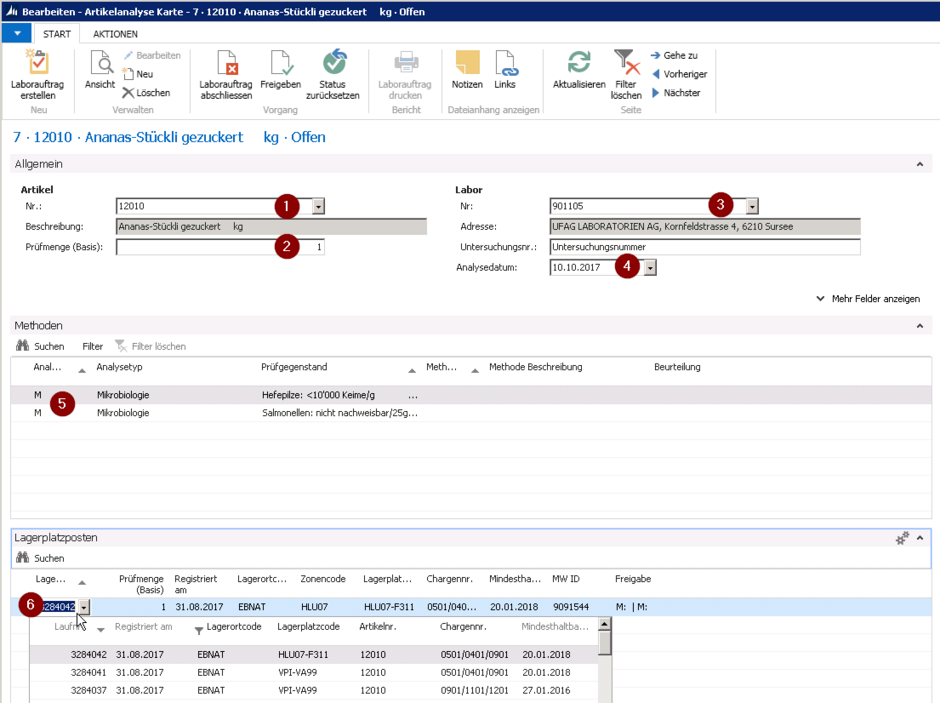The image size is (940, 703).
Task: Collapse the Methoden section
Action: coord(920,325)
